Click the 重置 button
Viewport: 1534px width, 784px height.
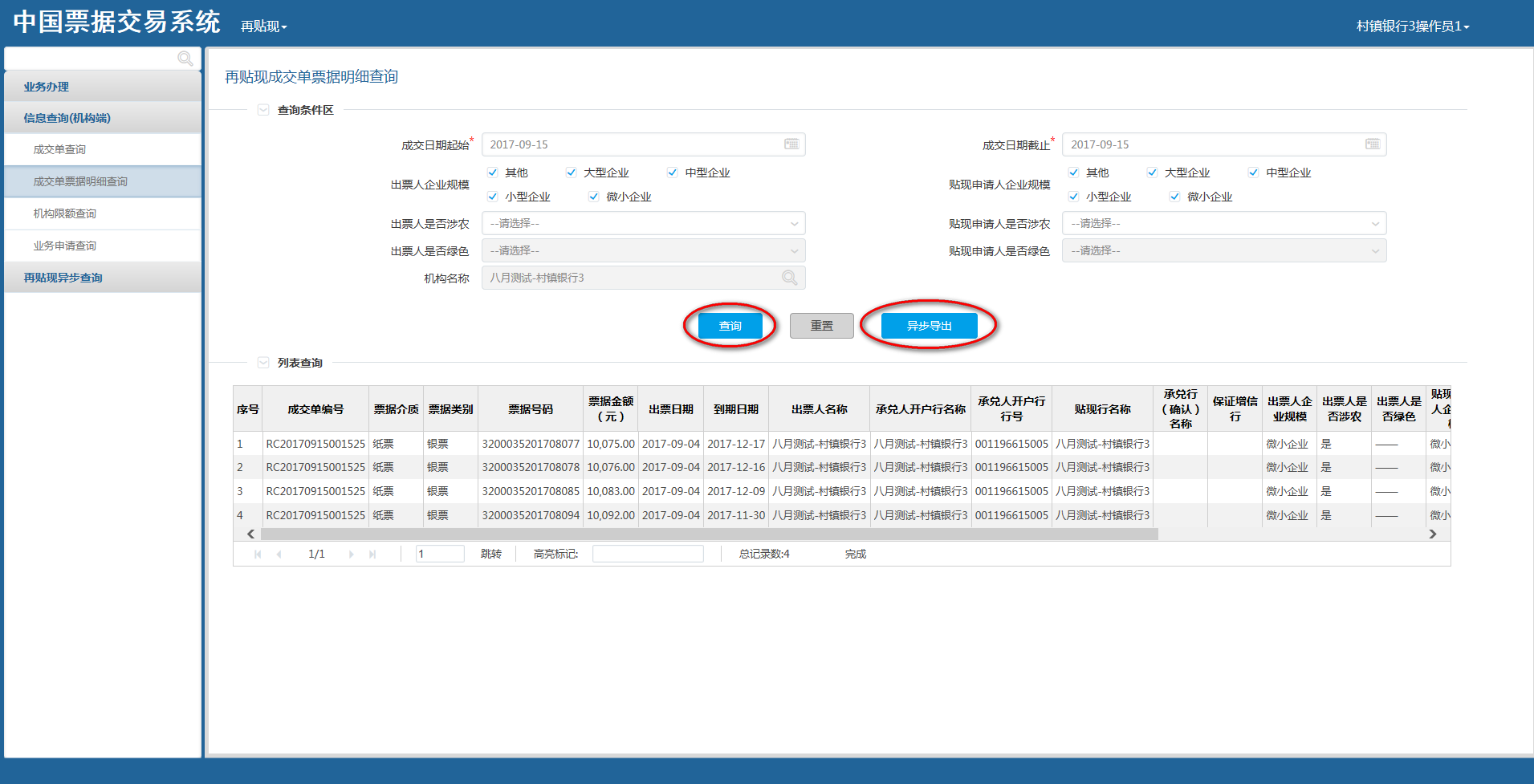[822, 326]
